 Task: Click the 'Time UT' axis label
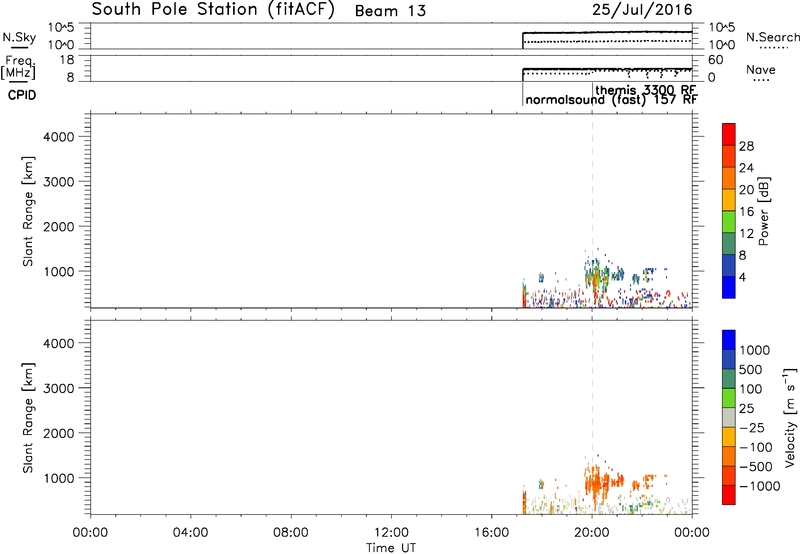click(391, 548)
